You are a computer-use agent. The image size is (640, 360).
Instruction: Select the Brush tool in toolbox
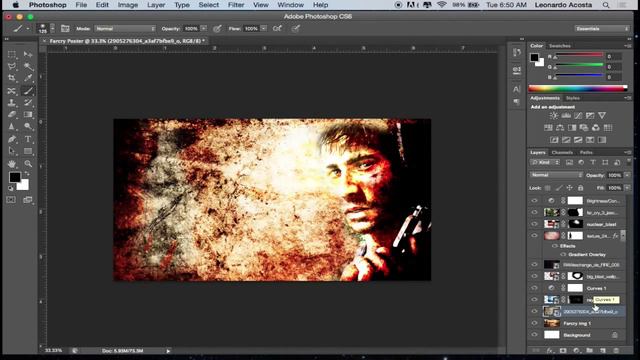pyautogui.click(x=28, y=91)
